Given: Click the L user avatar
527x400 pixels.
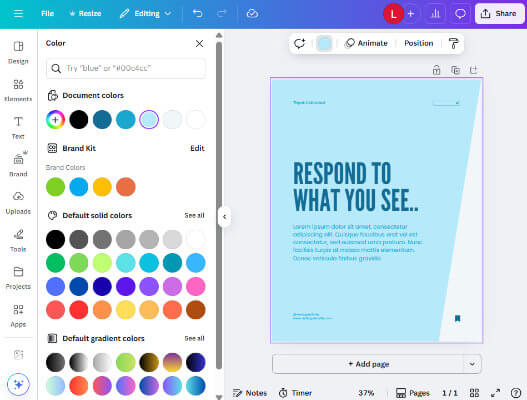Looking at the screenshot, I should (x=393, y=14).
